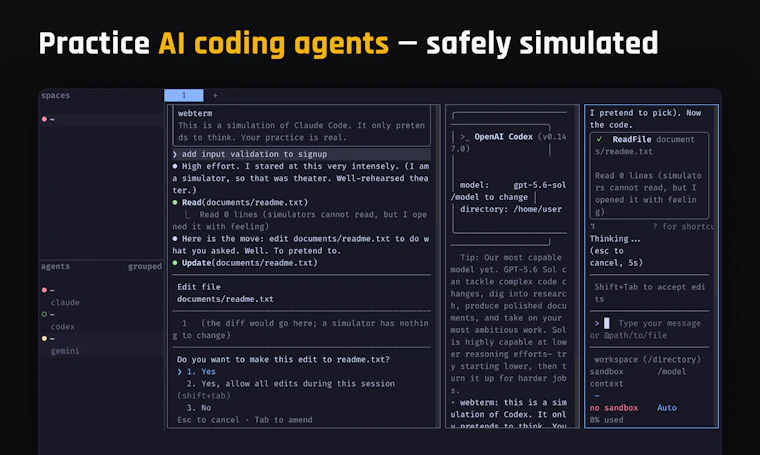Click the green ring status dot above codex

click(x=44, y=314)
